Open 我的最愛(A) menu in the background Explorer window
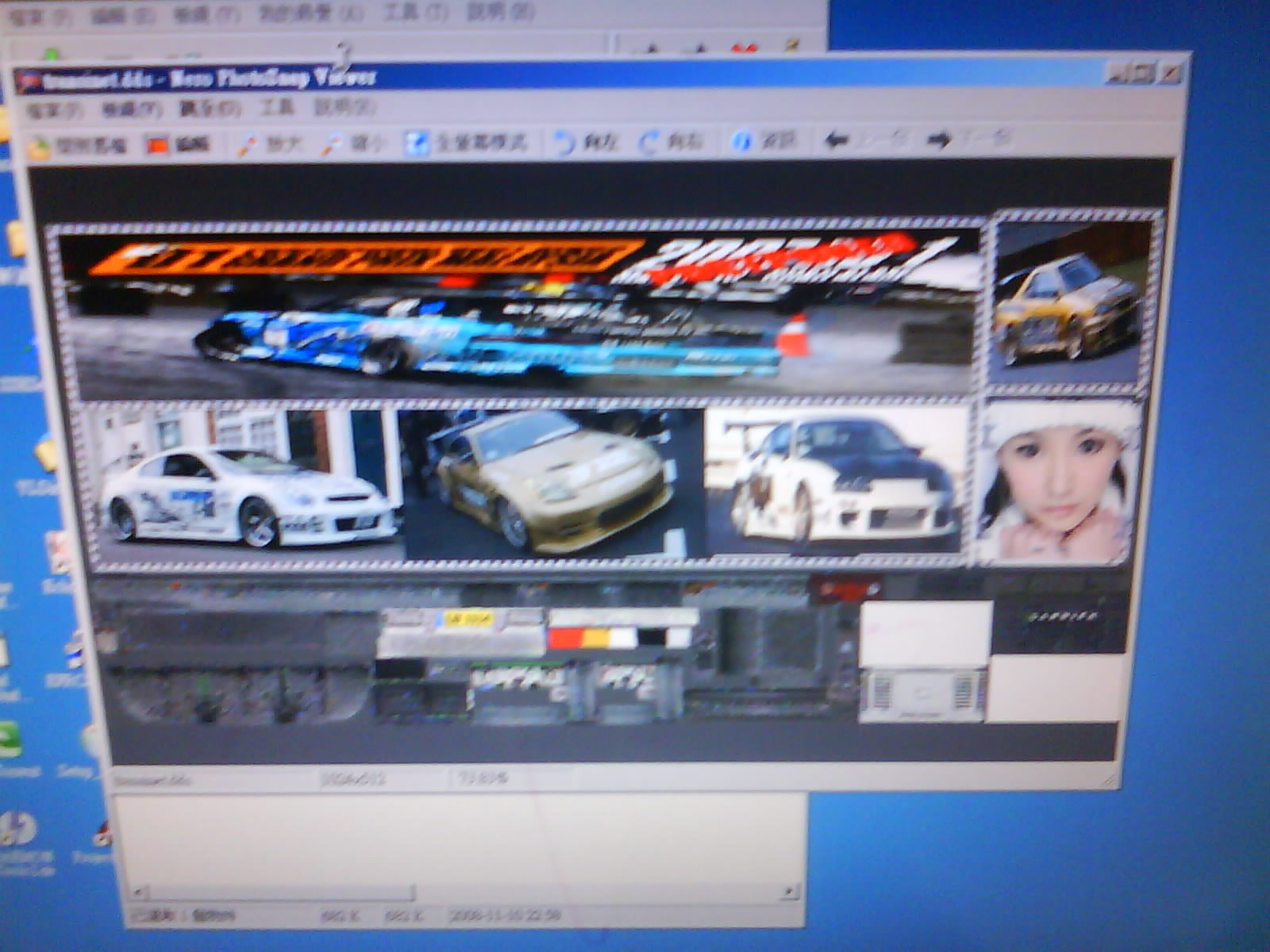 tap(311, 14)
